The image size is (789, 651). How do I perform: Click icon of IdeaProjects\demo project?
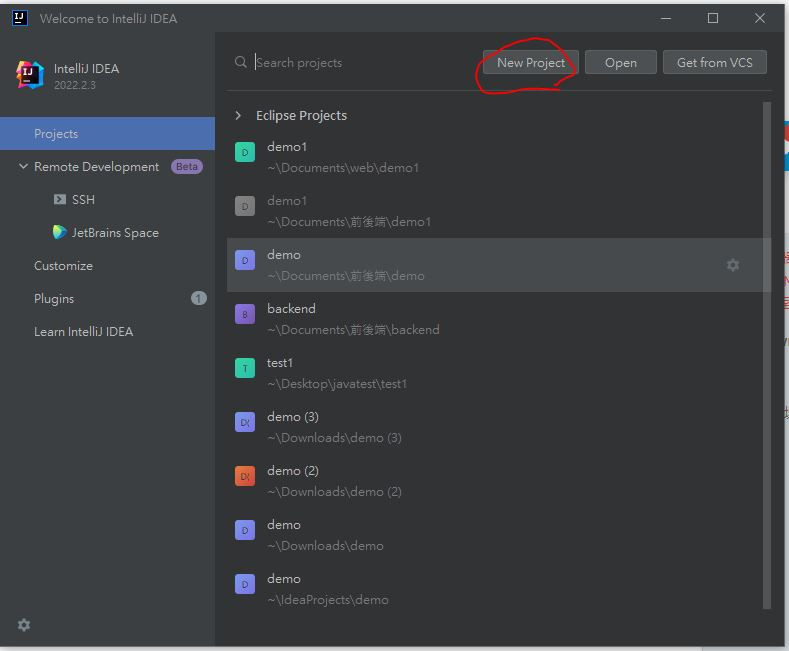coord(245,584)
